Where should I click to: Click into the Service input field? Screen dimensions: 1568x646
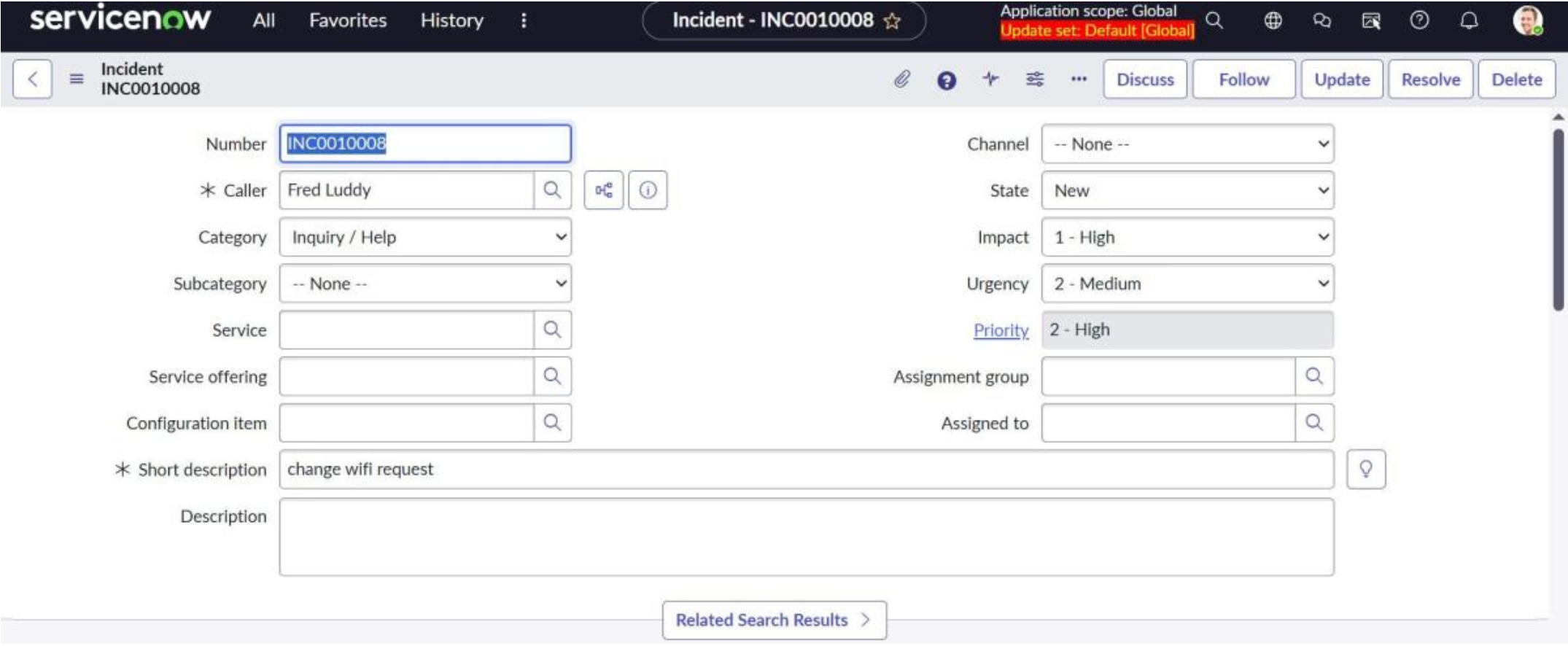pyautogui.click(x=407, y=330)
